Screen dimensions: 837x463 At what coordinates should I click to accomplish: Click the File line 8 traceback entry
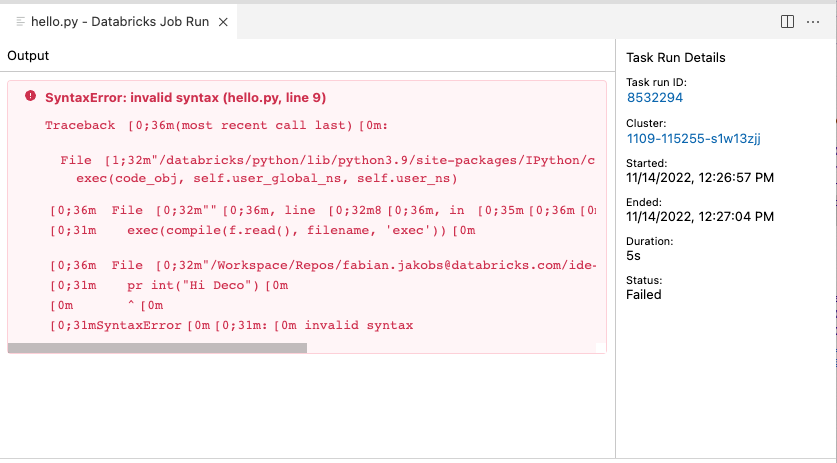click(323, 210)
